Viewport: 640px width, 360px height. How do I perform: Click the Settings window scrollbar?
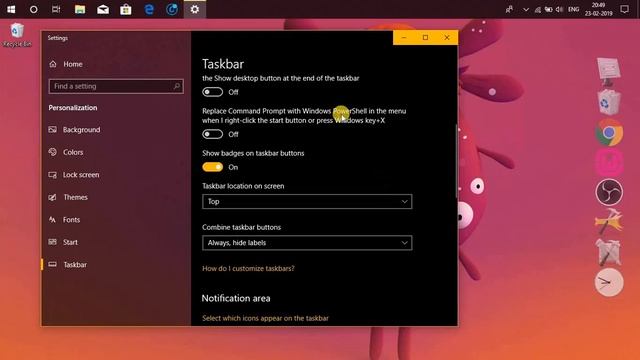(456, 161)
